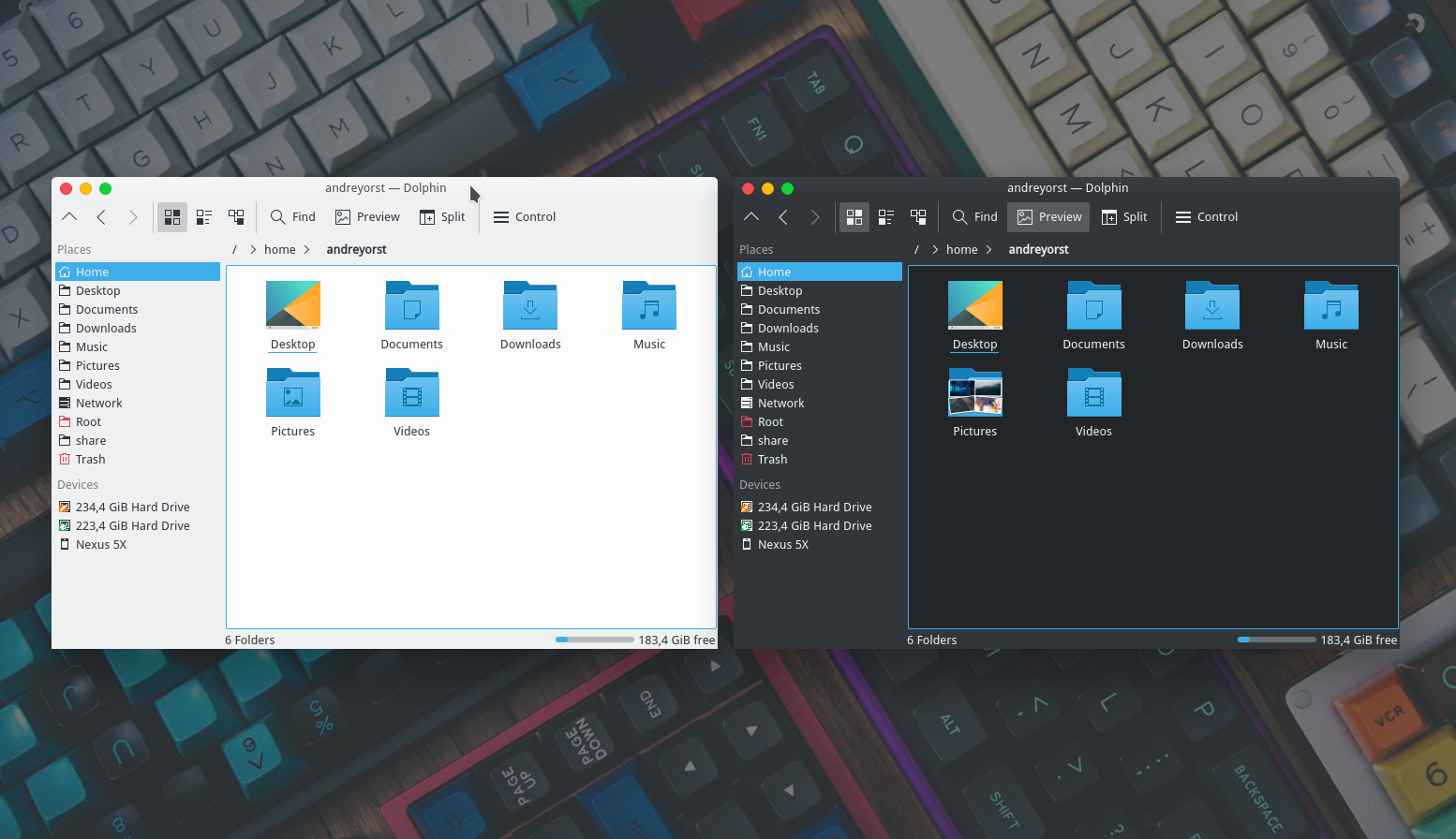Screen dimensions: 1456x839
Task: Open Music folder icon in dark window
Action: 1331,305
